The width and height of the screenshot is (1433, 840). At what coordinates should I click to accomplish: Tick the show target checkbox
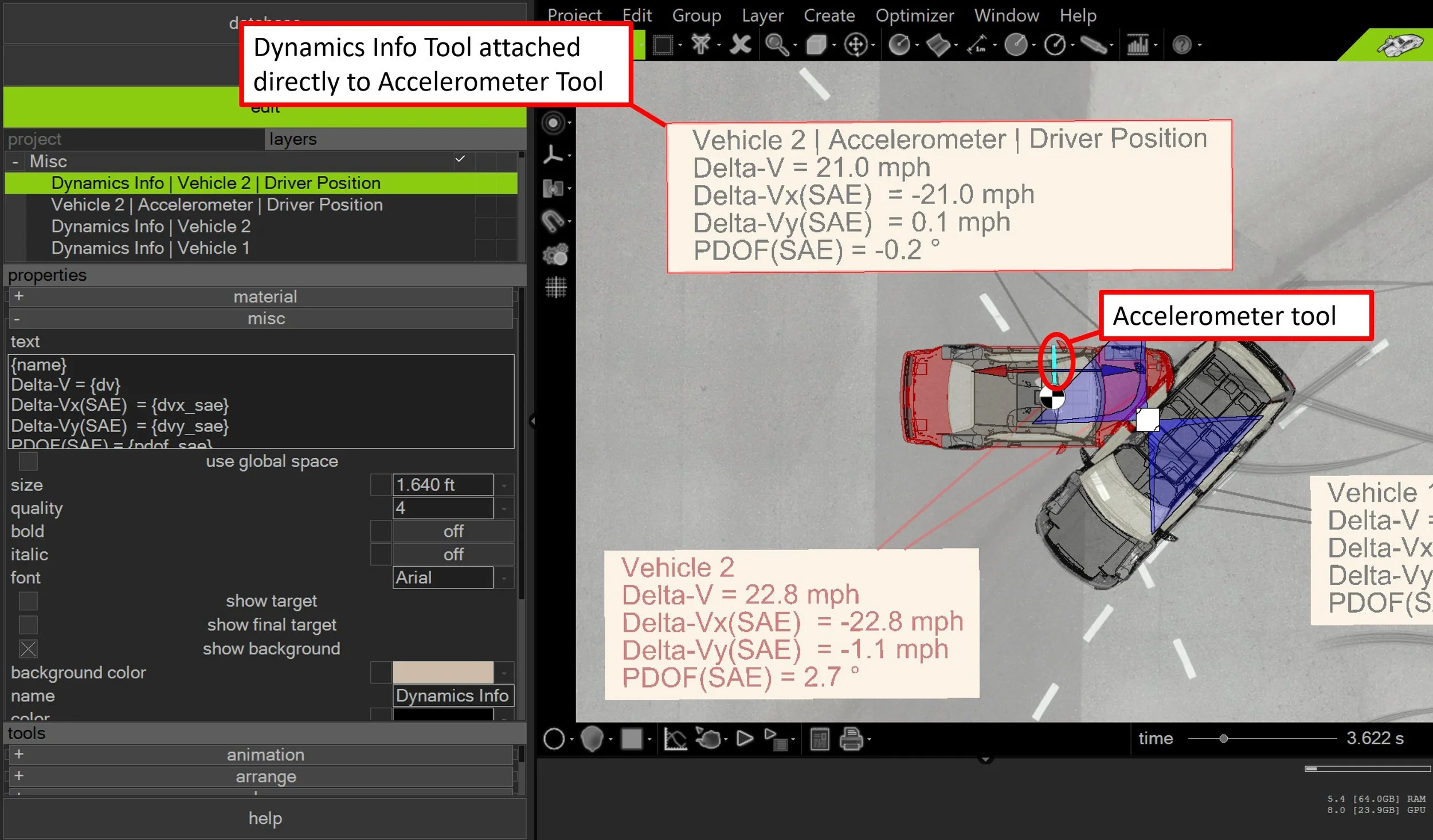coord(28,601)
